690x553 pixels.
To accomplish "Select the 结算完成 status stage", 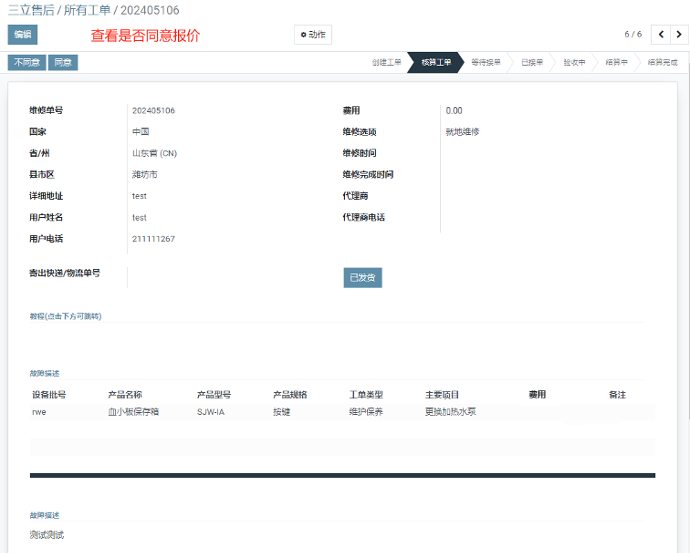I will pos(662,62).
